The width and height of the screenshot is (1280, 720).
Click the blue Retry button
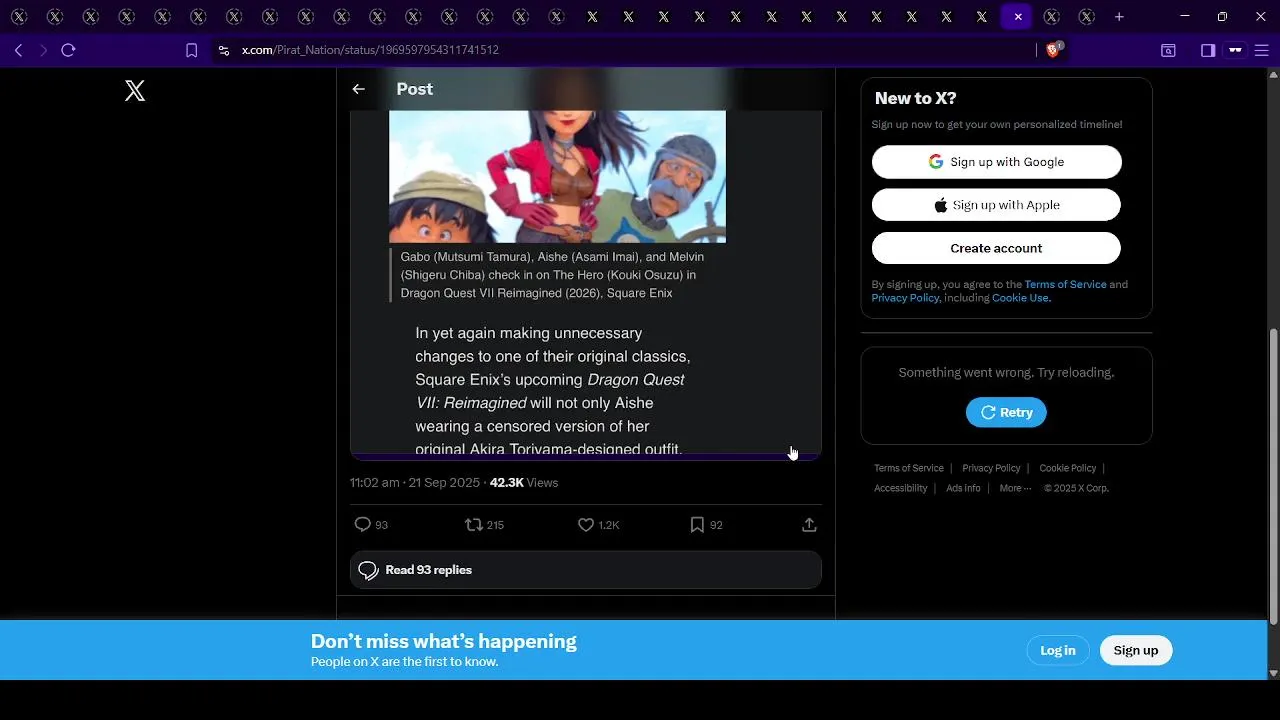point(1006,412)
